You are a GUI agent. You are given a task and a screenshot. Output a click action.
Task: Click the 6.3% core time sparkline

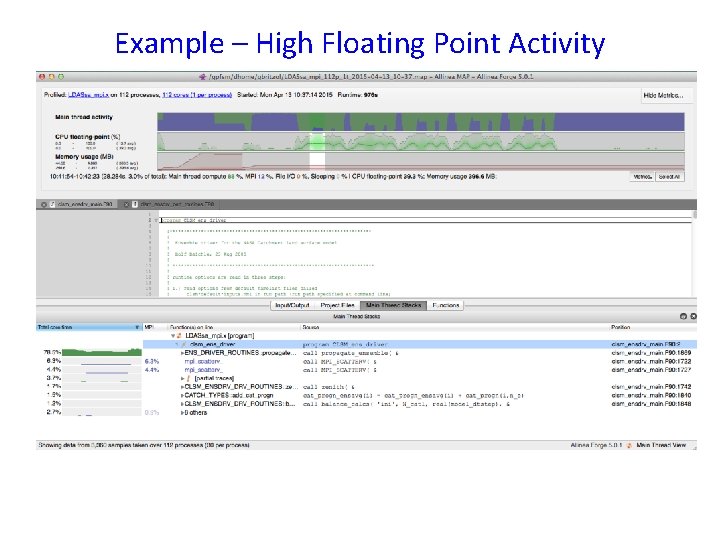pos(101,361)
